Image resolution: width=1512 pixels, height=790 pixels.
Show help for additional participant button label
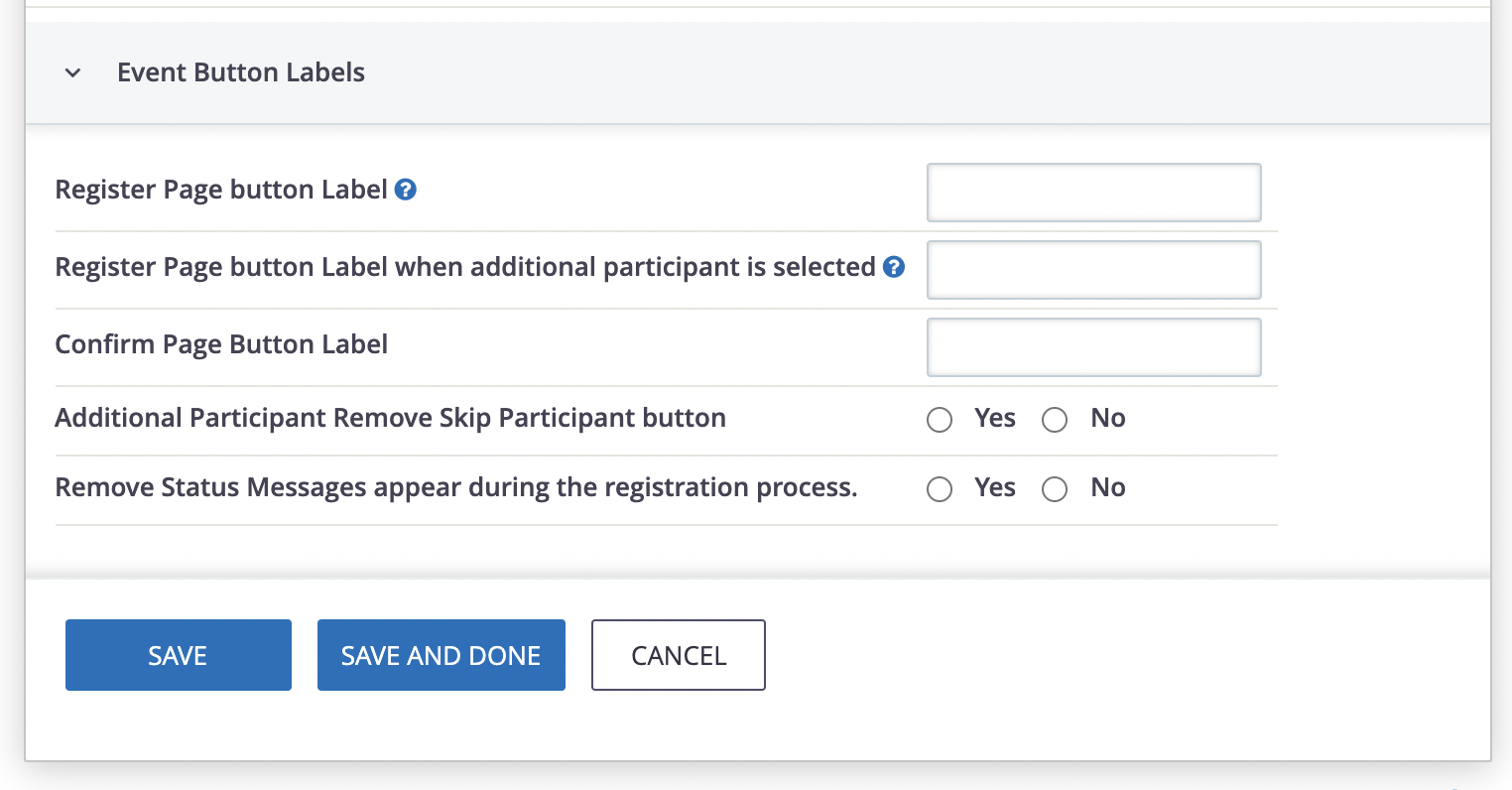[894, 267]
